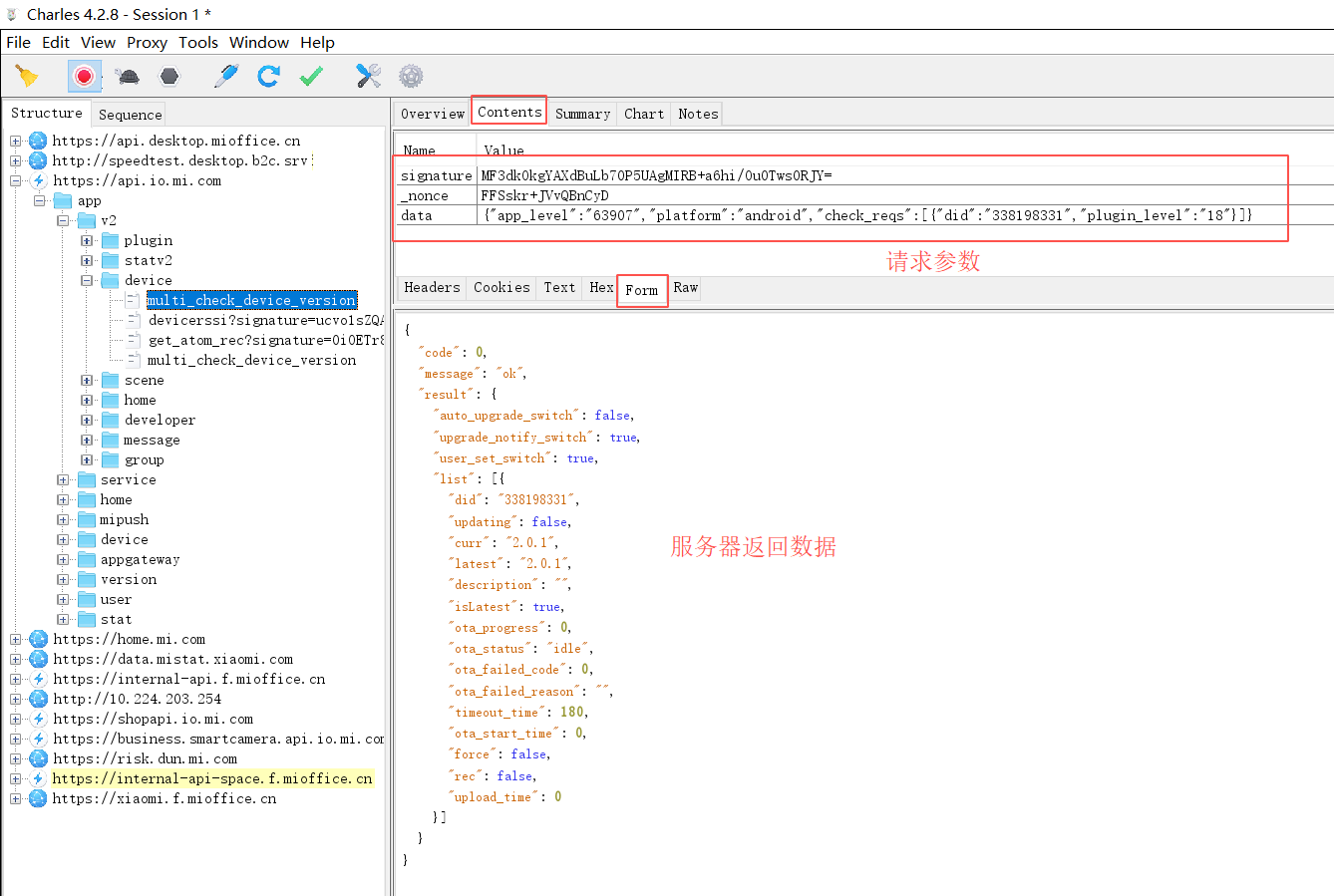Open the Proxy menu

[147, 42]
